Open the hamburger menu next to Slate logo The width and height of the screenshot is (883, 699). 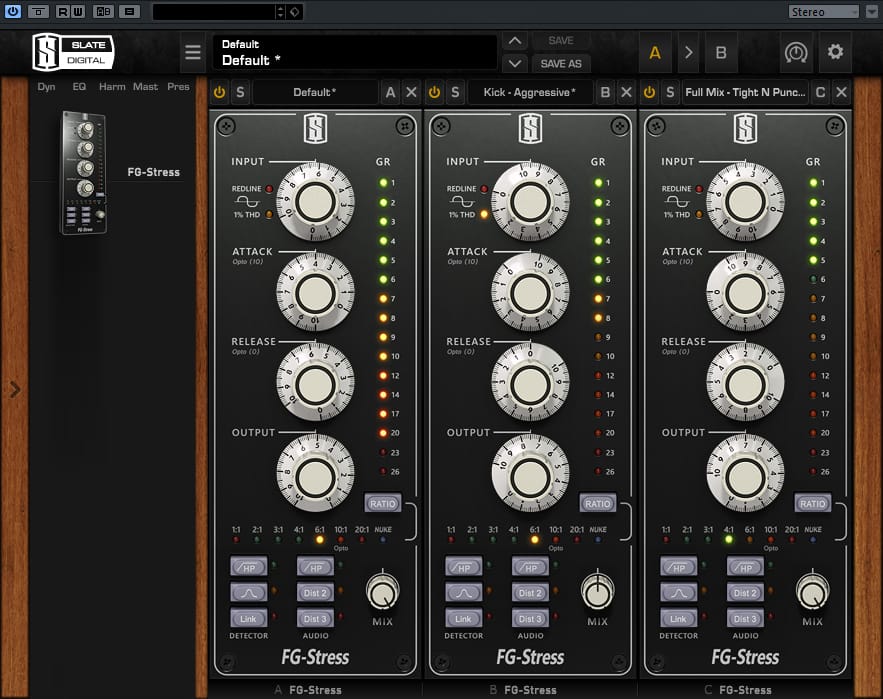[193, 52]
